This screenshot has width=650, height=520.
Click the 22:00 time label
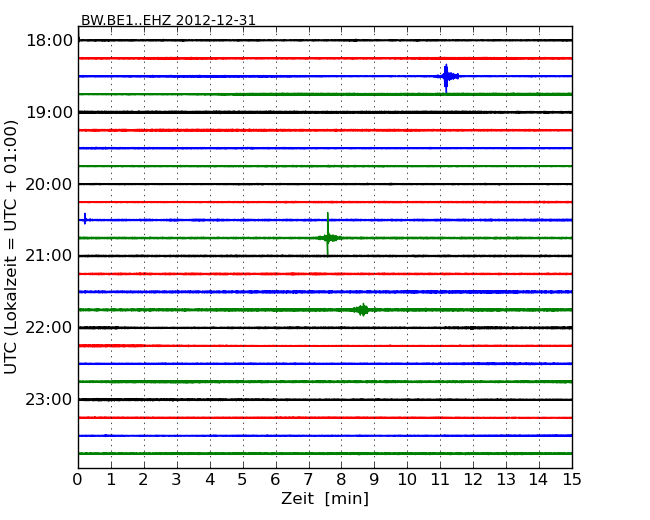click(49, 328)
